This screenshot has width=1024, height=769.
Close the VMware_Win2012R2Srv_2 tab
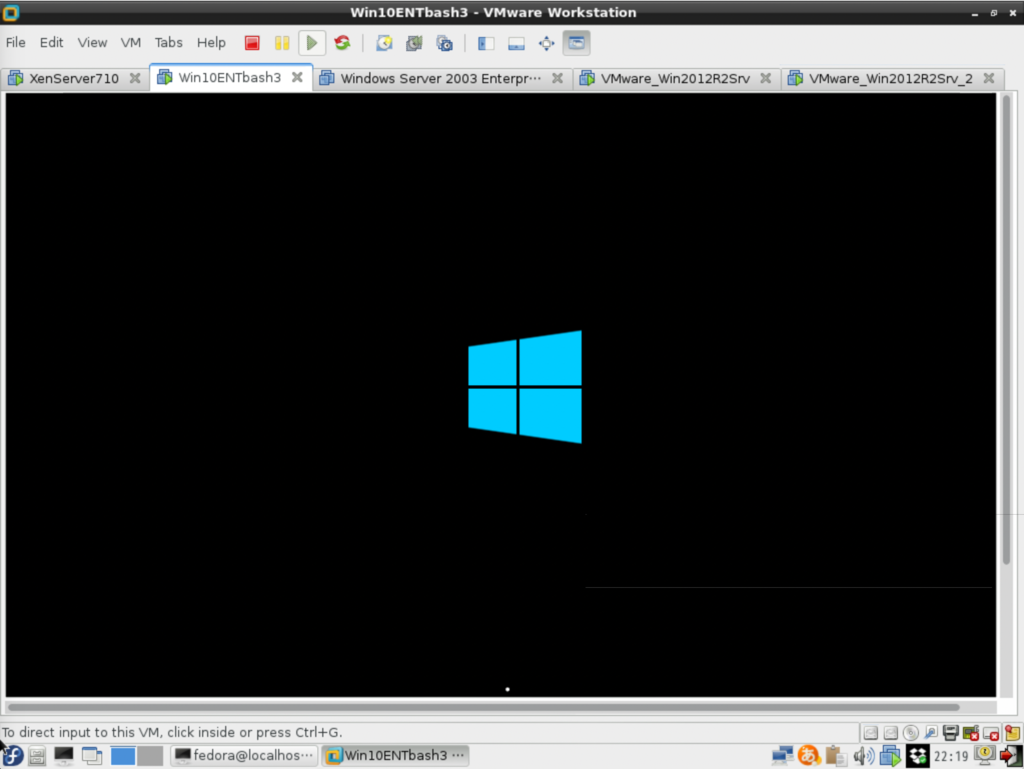(989, 78)
